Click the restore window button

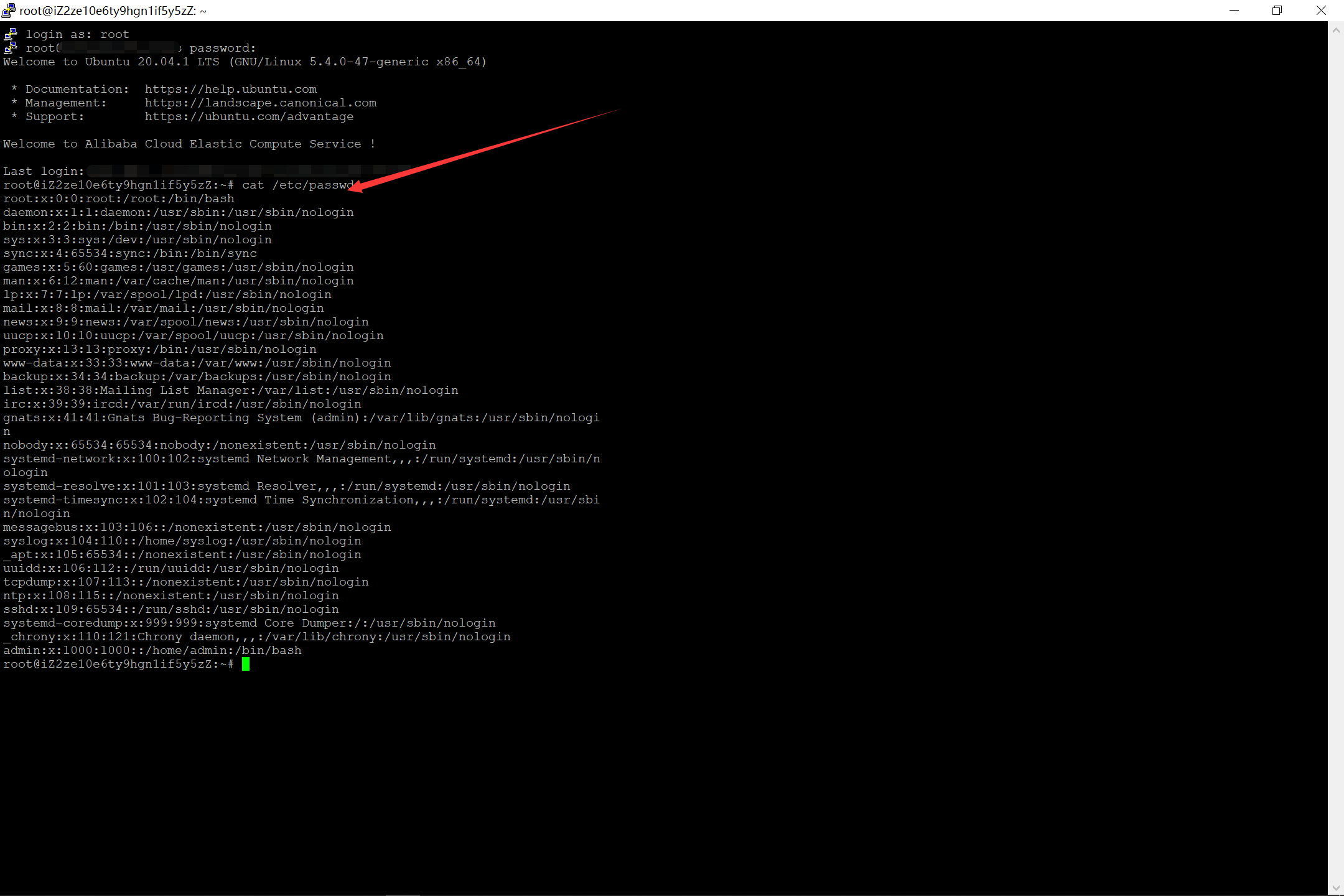tap(1277, 10)
